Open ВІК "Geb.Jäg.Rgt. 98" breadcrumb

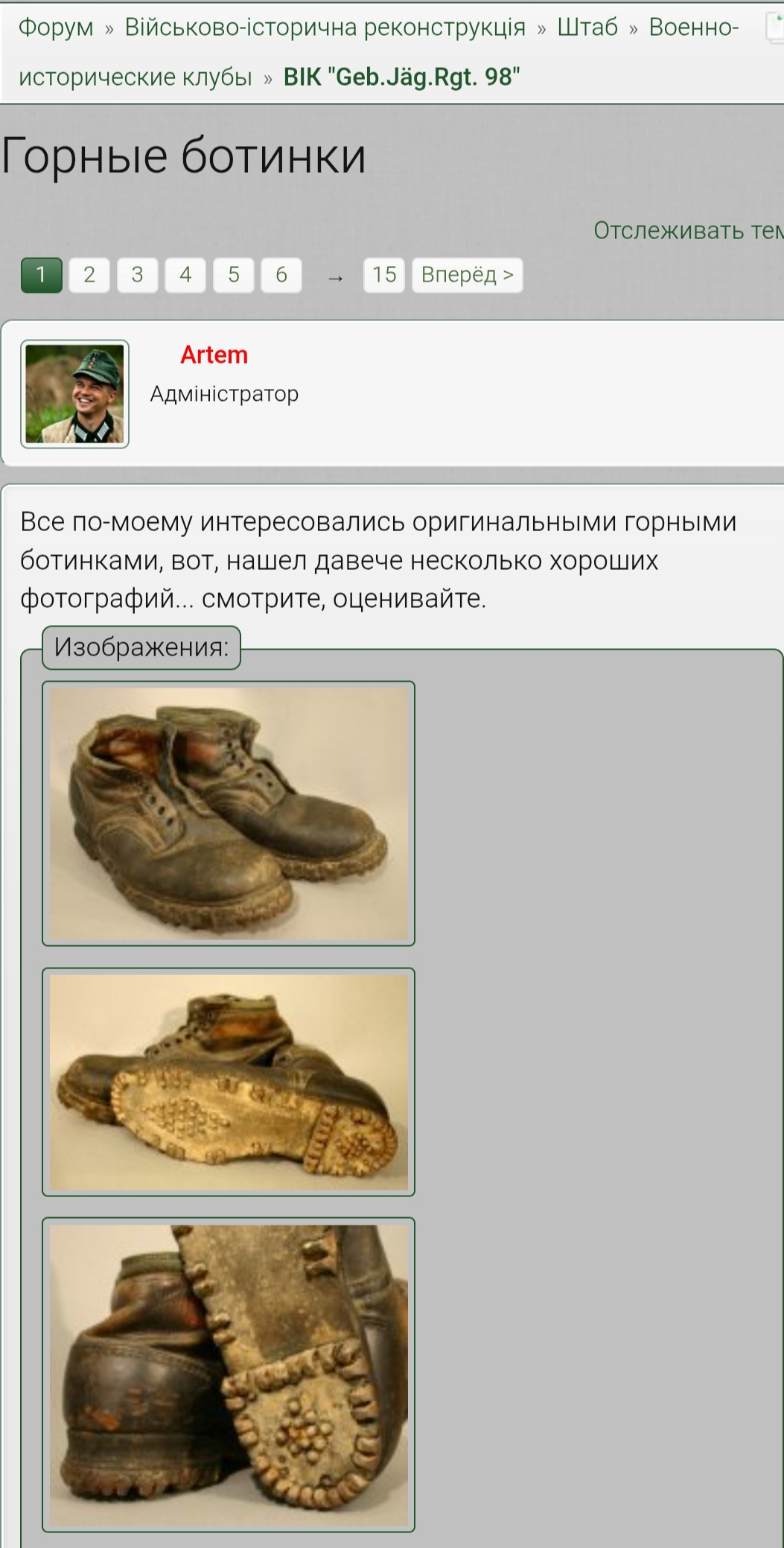point(402,77)
